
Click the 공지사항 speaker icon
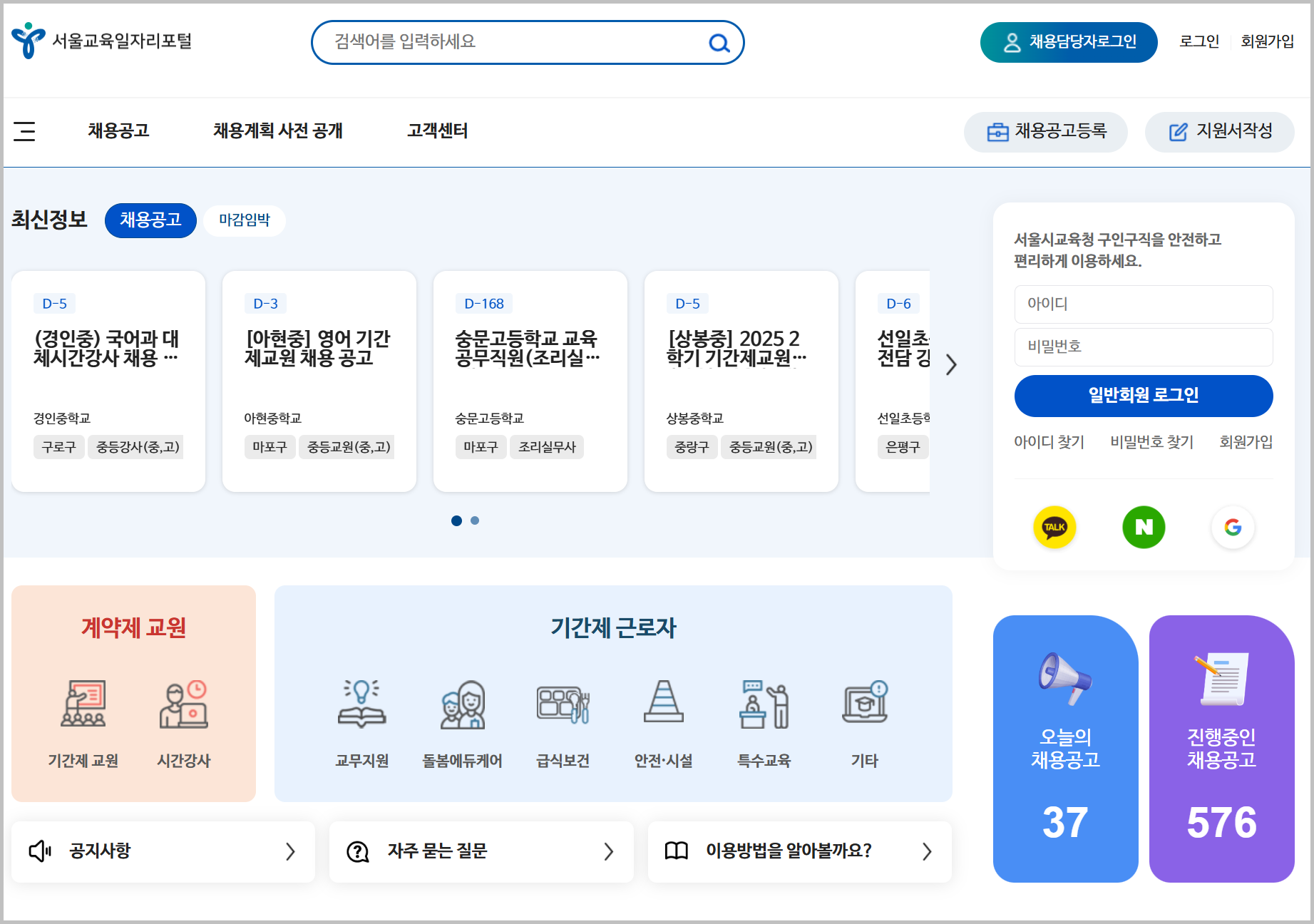40,851
